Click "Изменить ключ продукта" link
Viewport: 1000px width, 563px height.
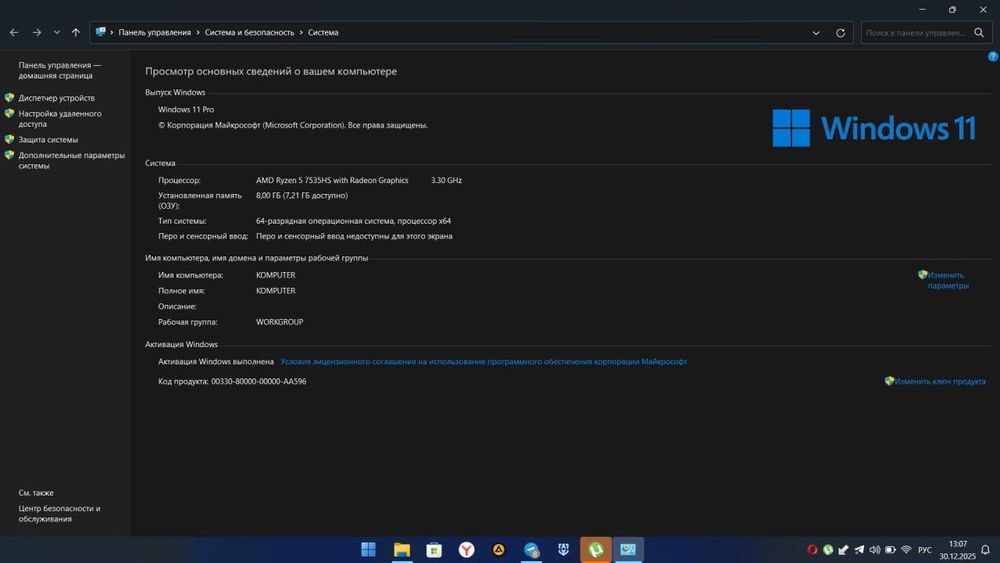939,381
